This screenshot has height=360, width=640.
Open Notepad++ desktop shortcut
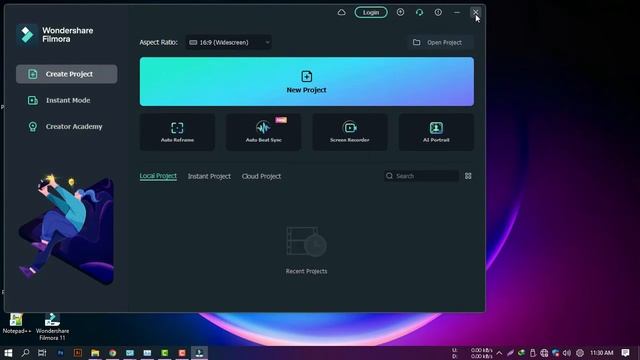click(x=16, y=324)
